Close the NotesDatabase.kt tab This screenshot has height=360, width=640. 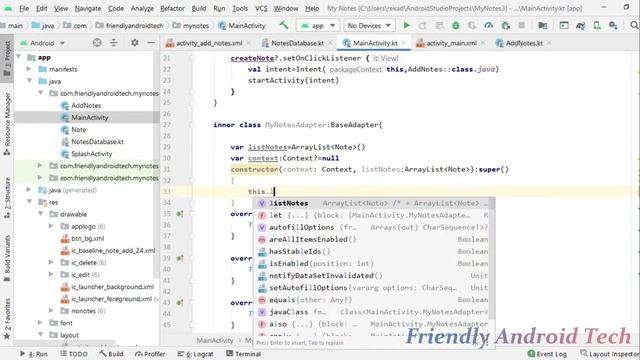(330, 42)
